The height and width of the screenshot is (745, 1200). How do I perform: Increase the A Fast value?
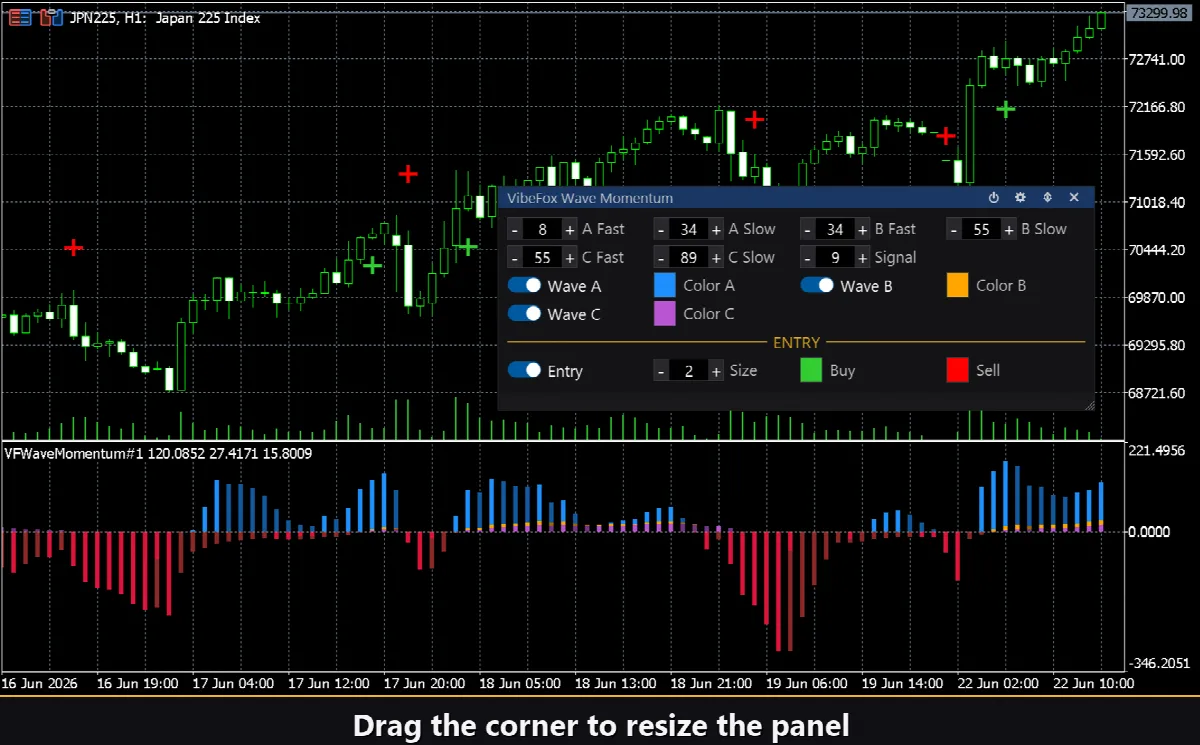pyautogui.click(x=570, y=230)
